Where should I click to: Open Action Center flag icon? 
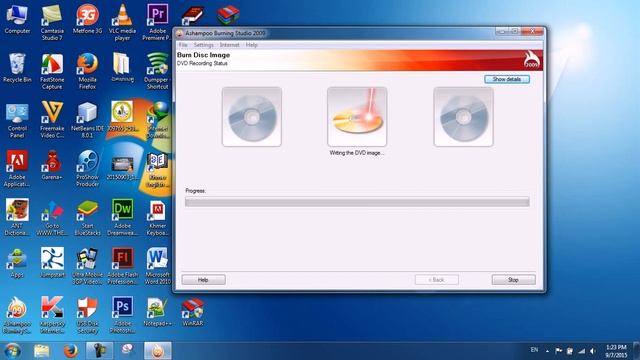pos(558,351)
